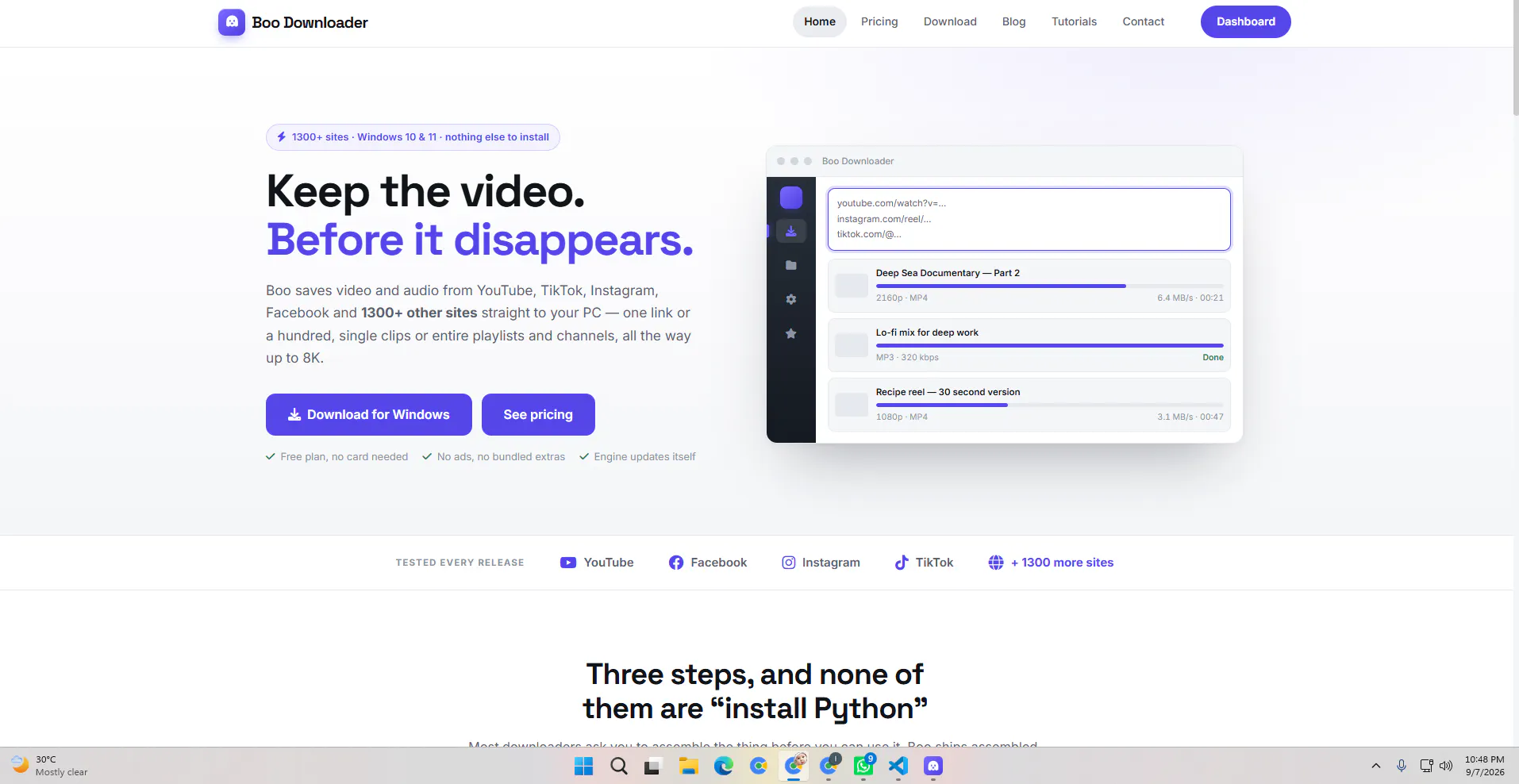Click the "Recipe reel — 30 second version" title
The height and width of the screenshot is (784, 1519).
pos(948,392)
